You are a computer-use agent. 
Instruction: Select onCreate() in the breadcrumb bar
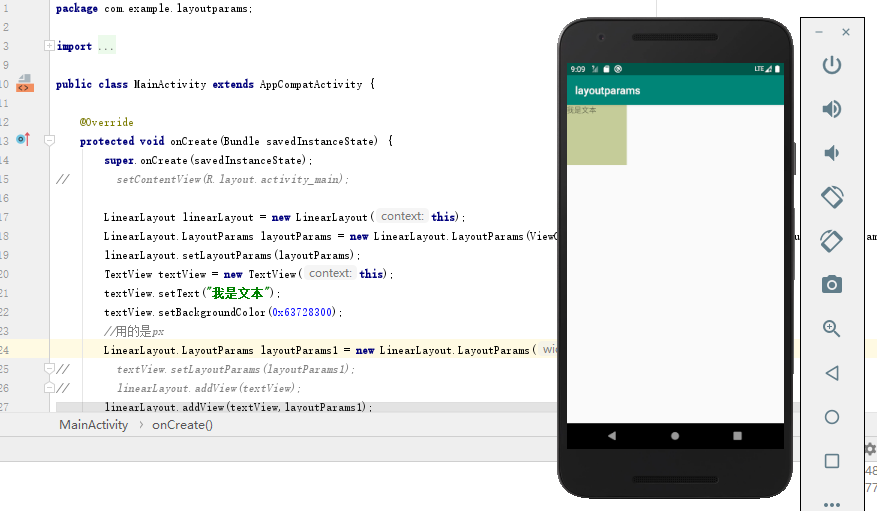click(182, 425)
